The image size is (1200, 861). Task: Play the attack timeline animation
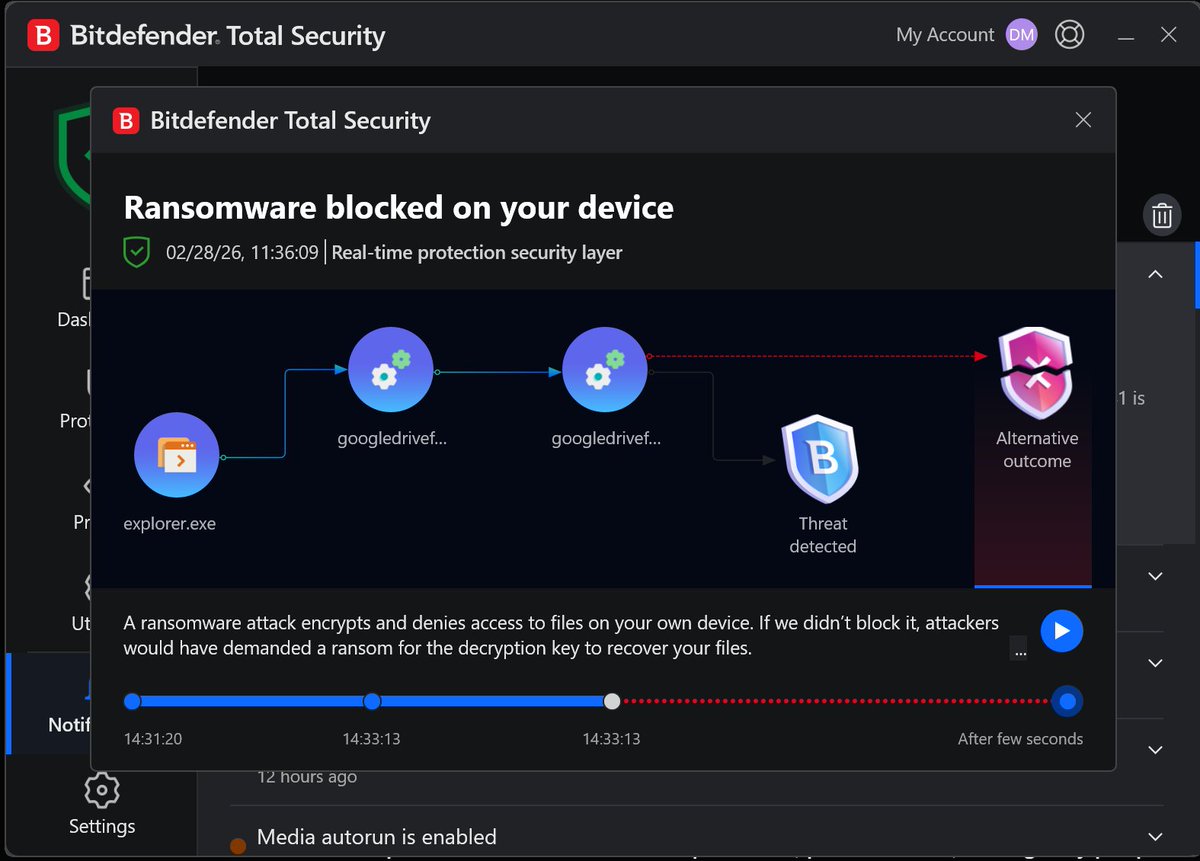tap(1061, 631)
